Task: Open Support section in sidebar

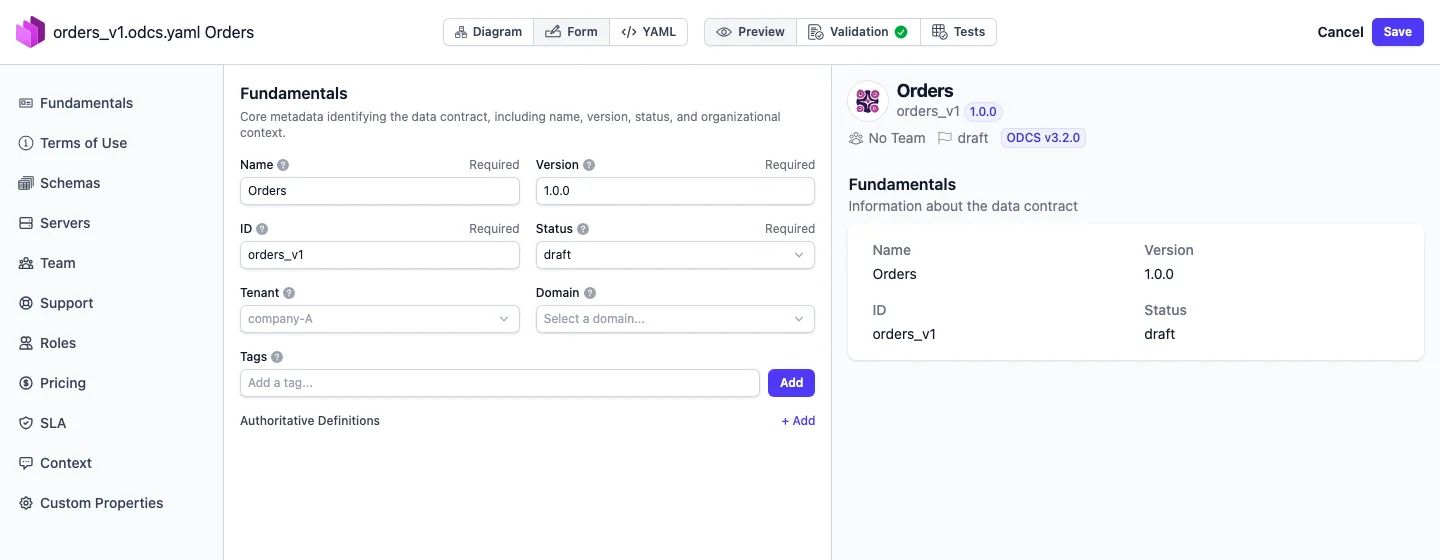Action: tap(111, 303)
